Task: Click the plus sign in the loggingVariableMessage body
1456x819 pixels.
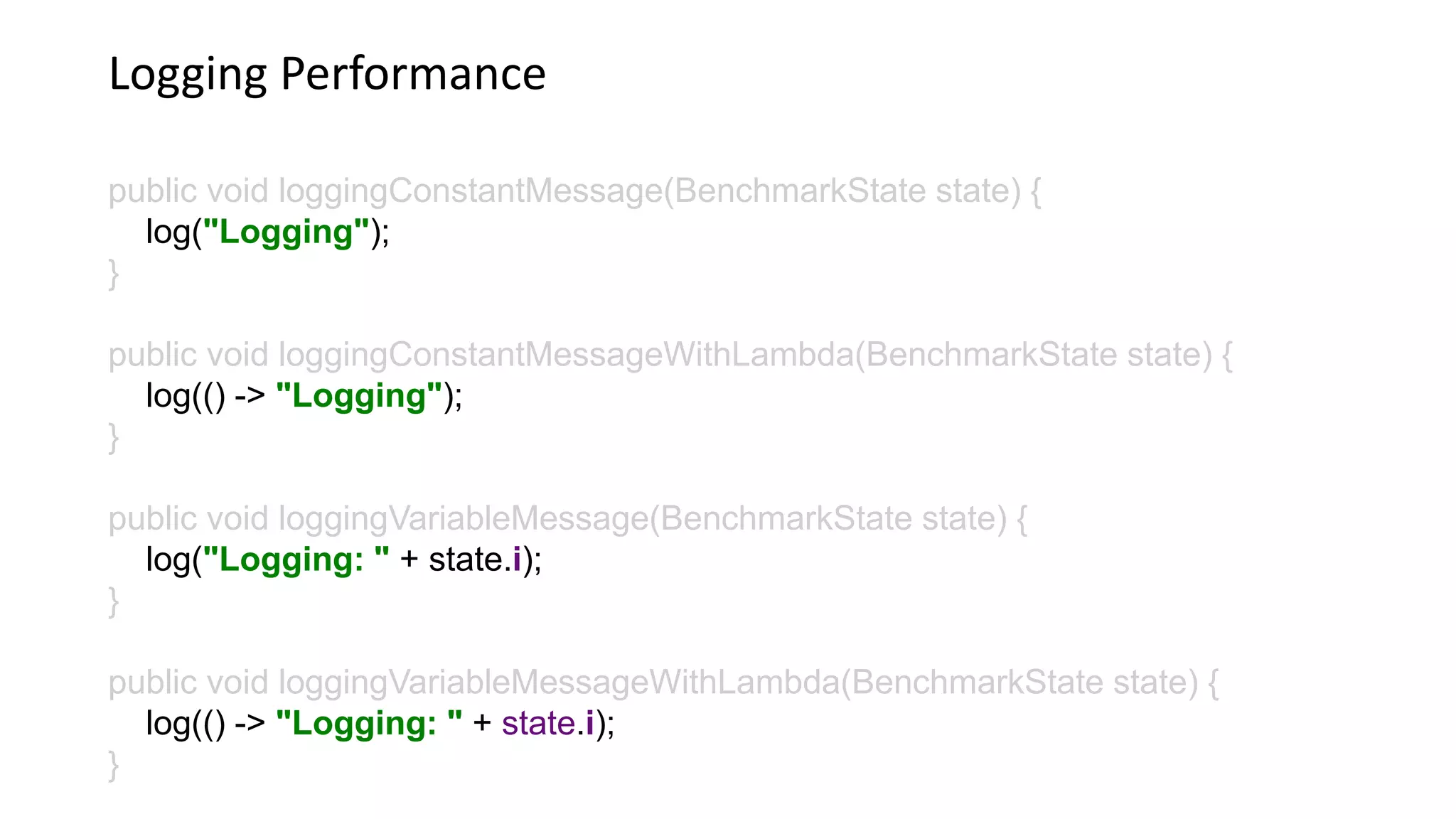Action: click(409, 560)
